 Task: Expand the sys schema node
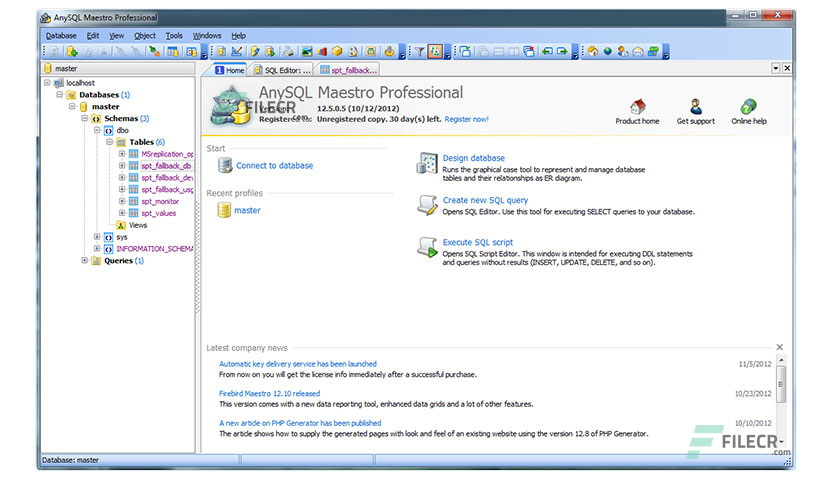pyautogui.click(x=97, y=237)
